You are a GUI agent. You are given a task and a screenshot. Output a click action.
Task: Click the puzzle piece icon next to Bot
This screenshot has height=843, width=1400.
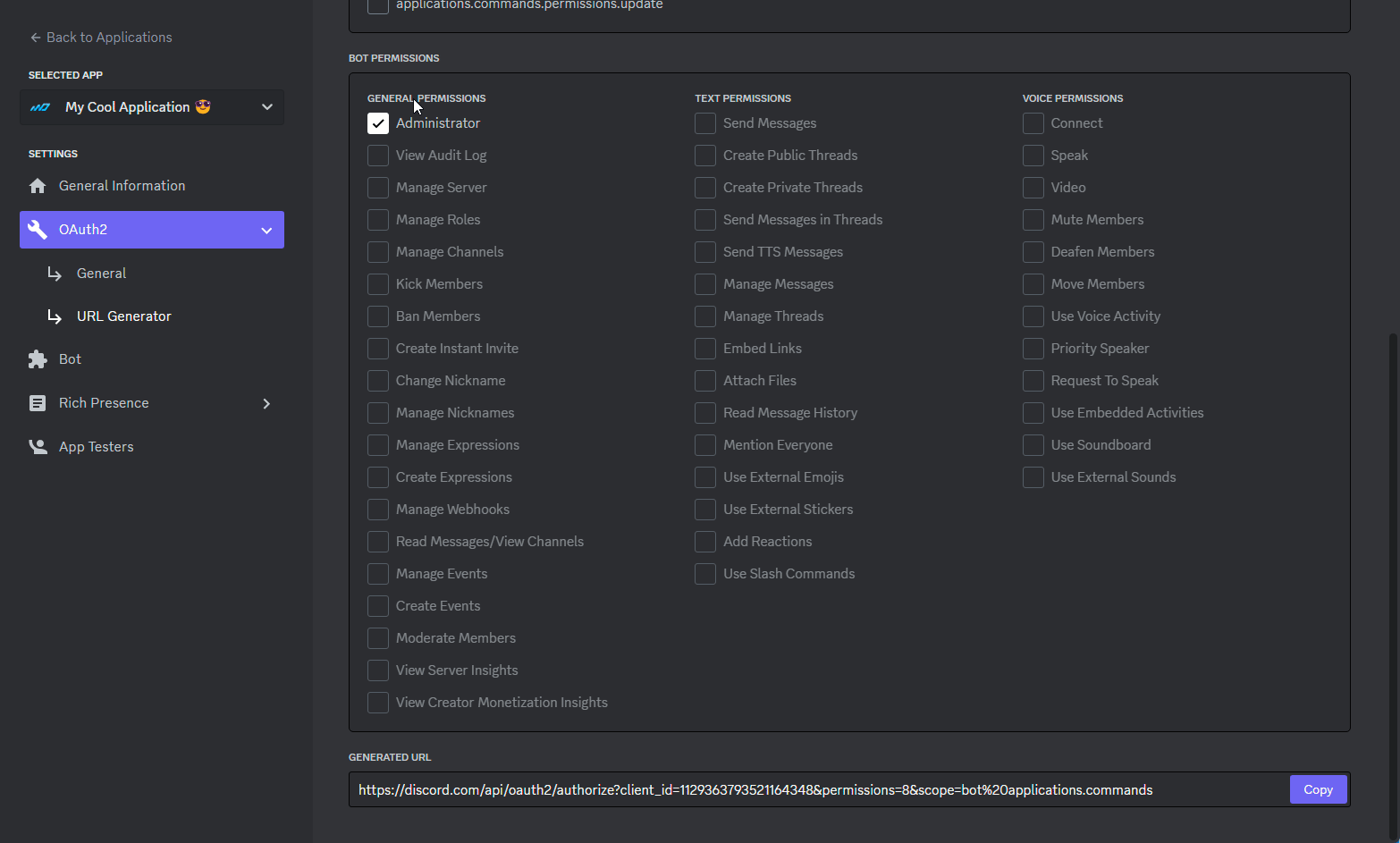pos(38,359)
